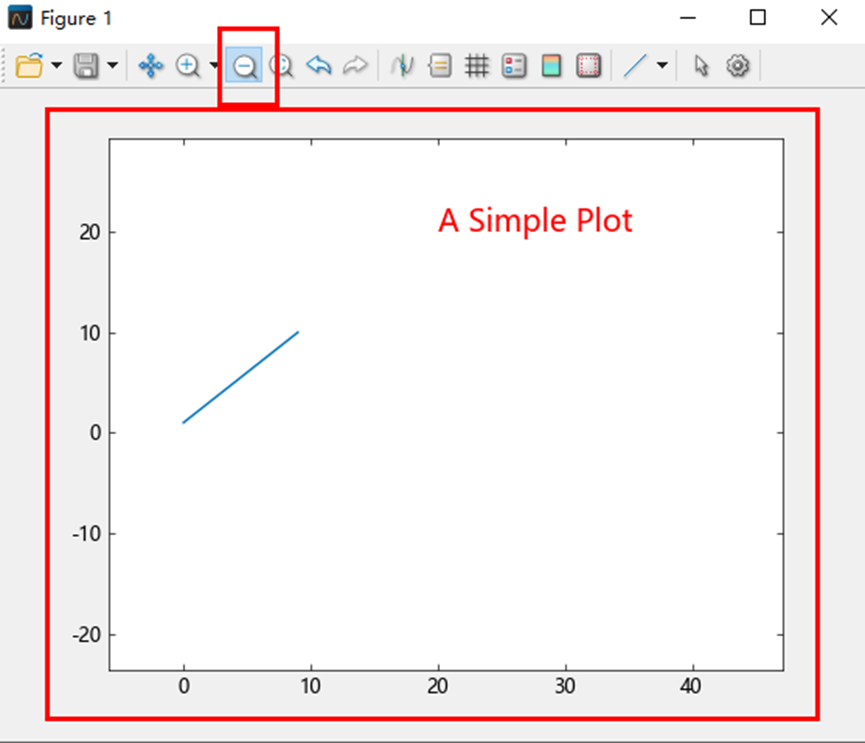Click the Save floppy disk icon

(86, 66)
